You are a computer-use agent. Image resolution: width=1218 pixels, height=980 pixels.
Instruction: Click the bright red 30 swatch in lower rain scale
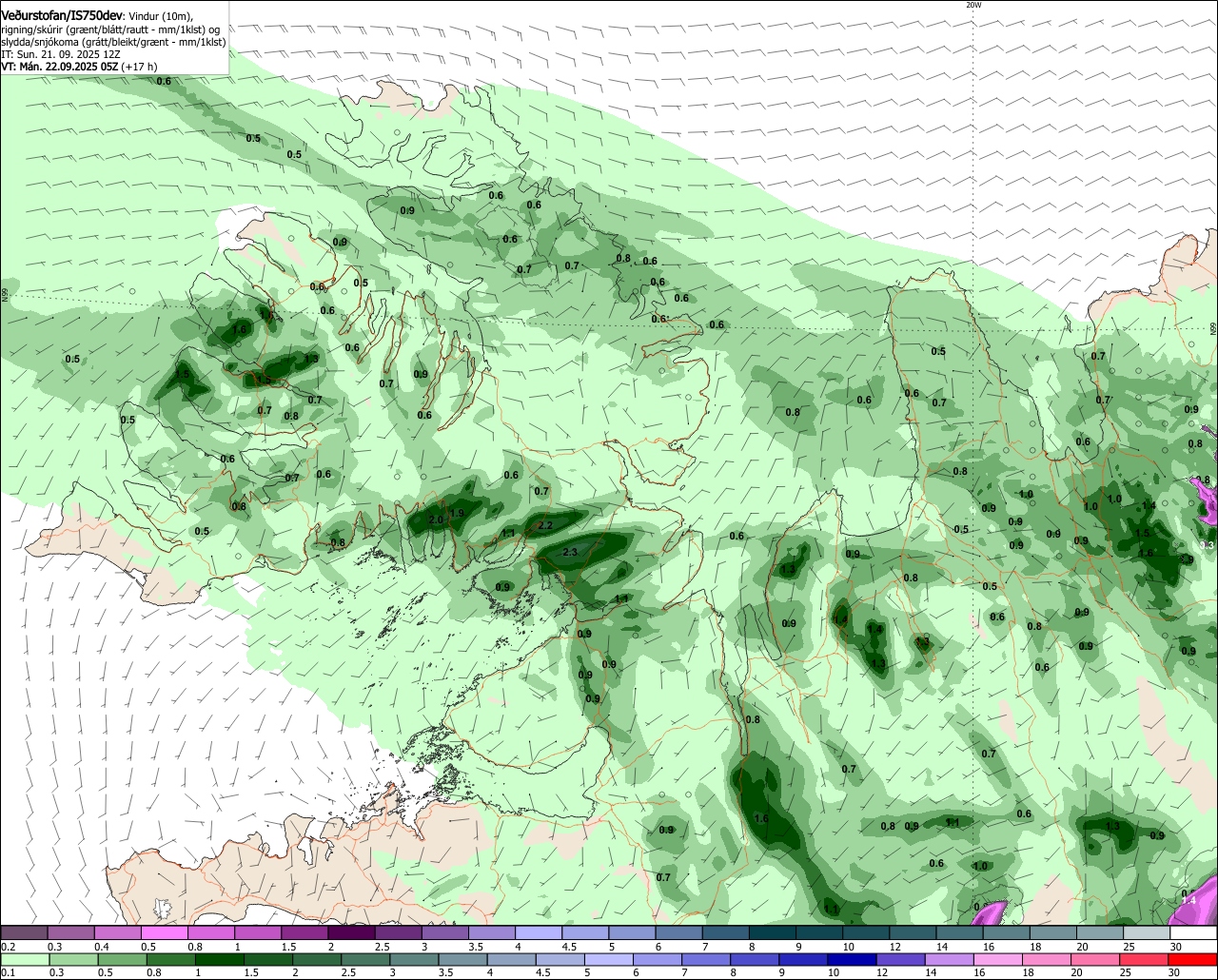coord(1193,960)
